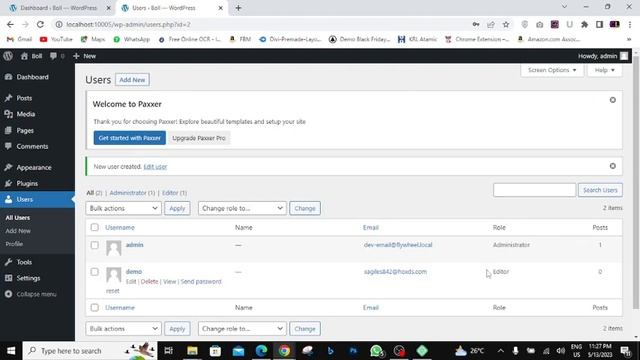Screen dimensions: 640x360
Task: Bookmark this page with star icon
Action: pyautogui.click(x=506, y=24)
